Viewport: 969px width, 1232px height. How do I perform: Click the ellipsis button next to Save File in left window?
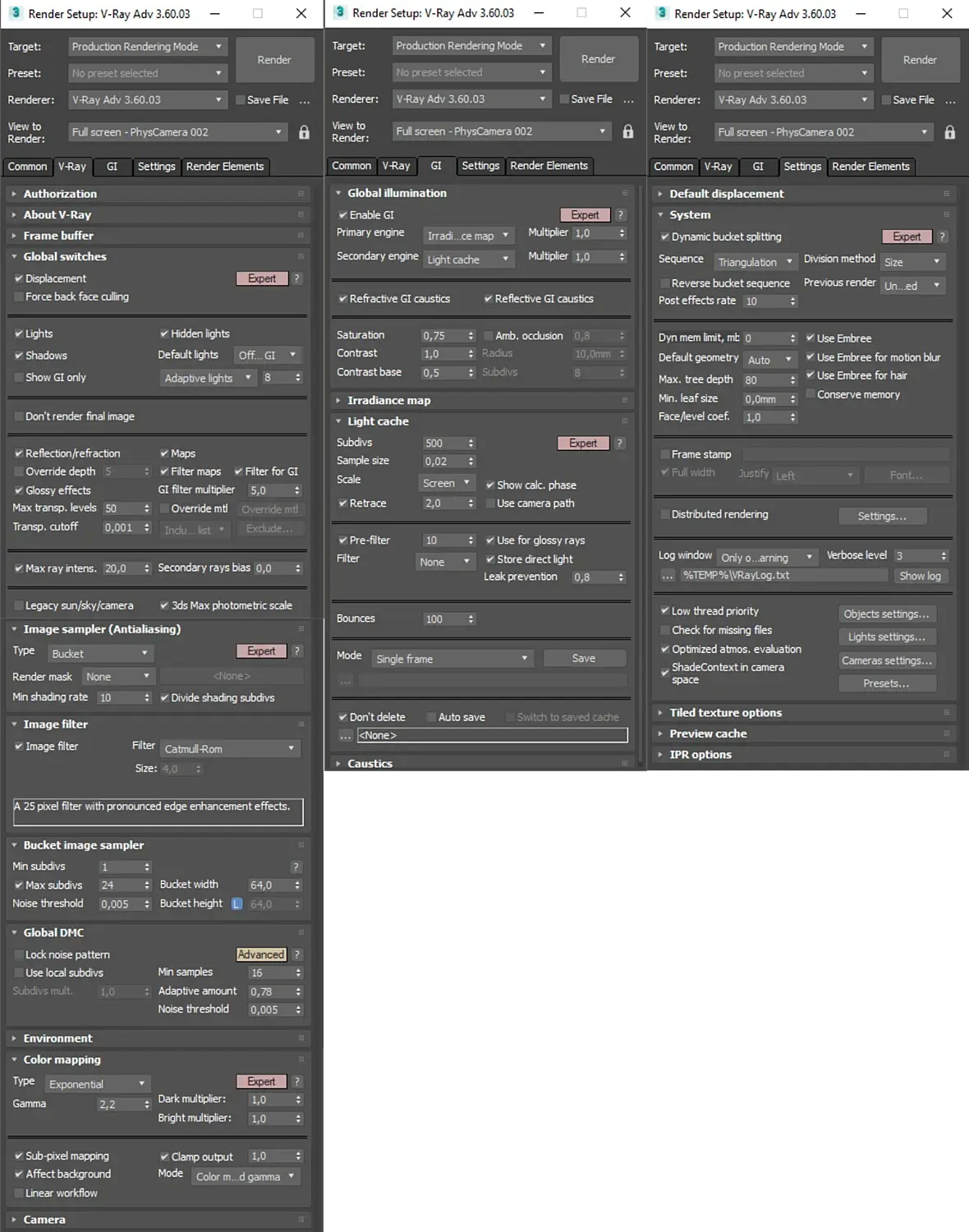305,100
